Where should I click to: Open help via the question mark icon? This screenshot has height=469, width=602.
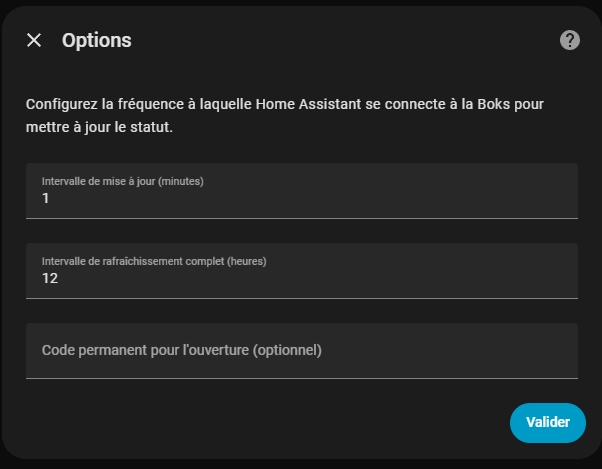pos(570,40)
